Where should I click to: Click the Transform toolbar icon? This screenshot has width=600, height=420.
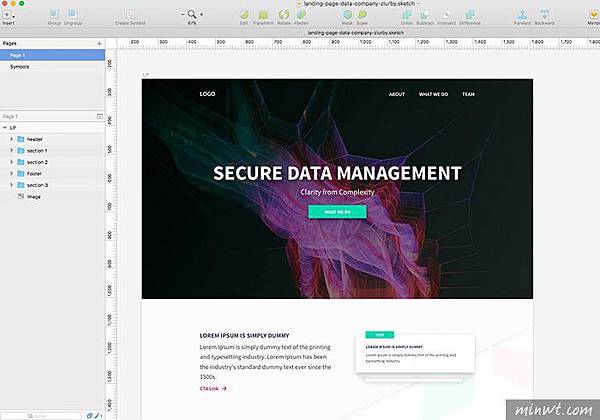263,15
